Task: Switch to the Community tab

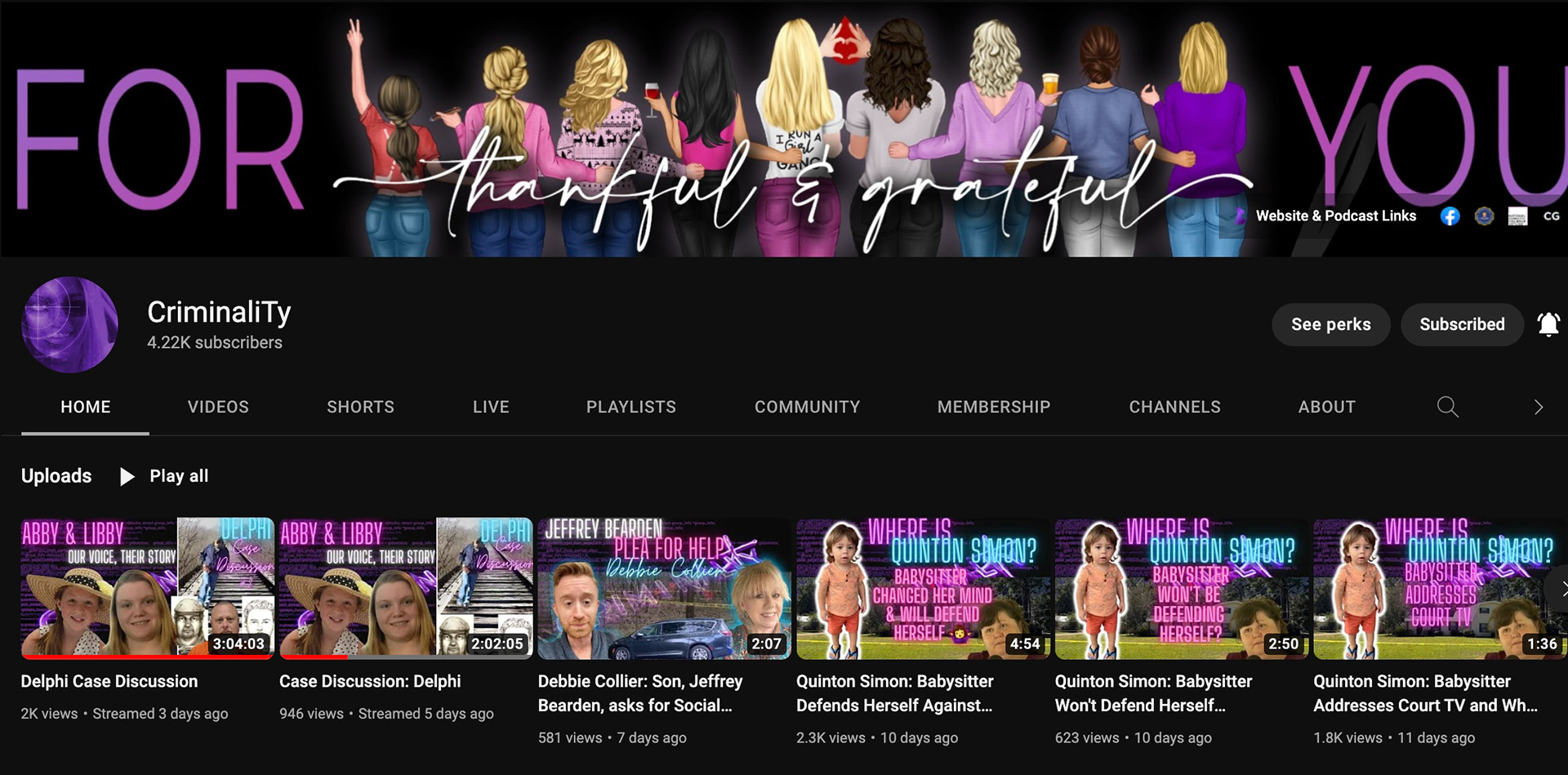Action: tap(807, 407)
